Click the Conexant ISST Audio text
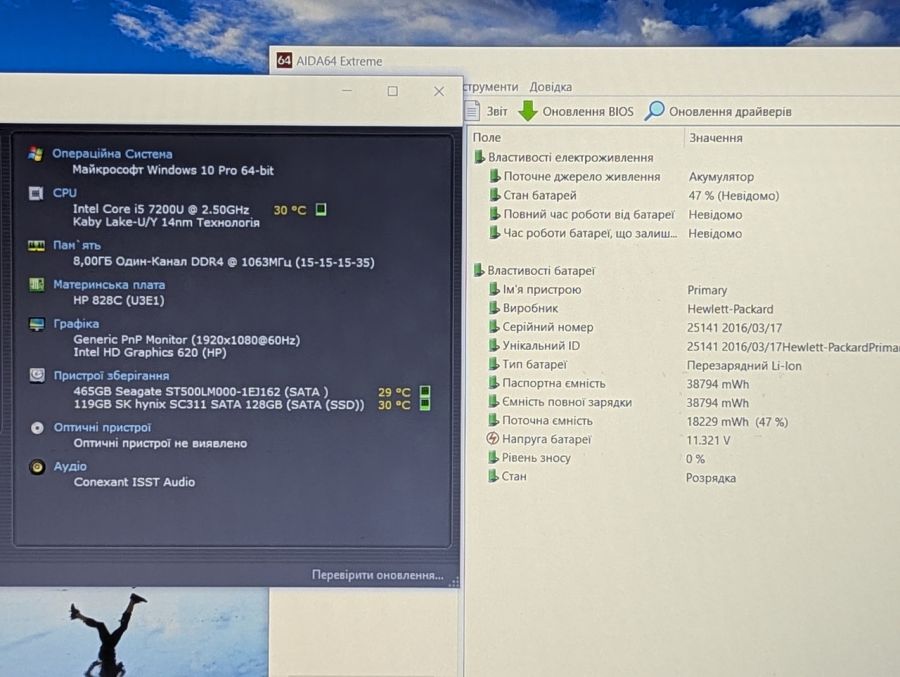The height and width of the screenshot is (677, 900). [x=134, y=482]
